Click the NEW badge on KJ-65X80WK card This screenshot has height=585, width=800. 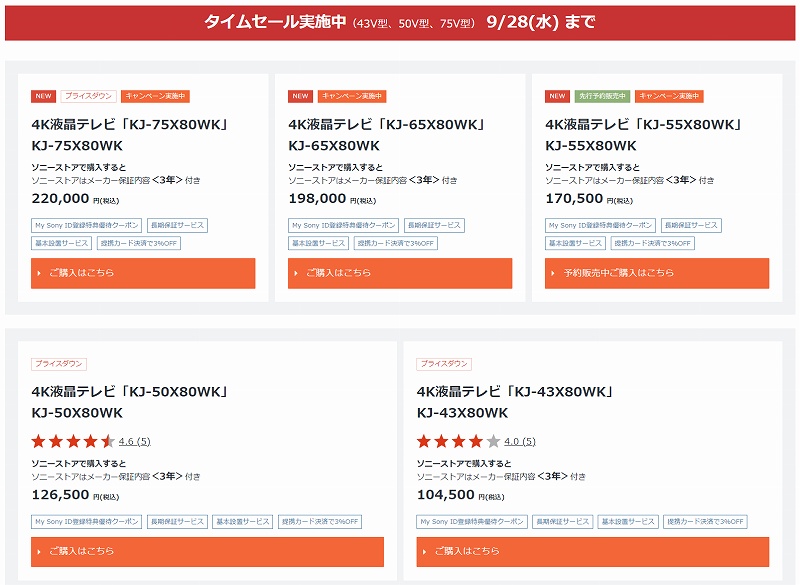tap(301, 96)
